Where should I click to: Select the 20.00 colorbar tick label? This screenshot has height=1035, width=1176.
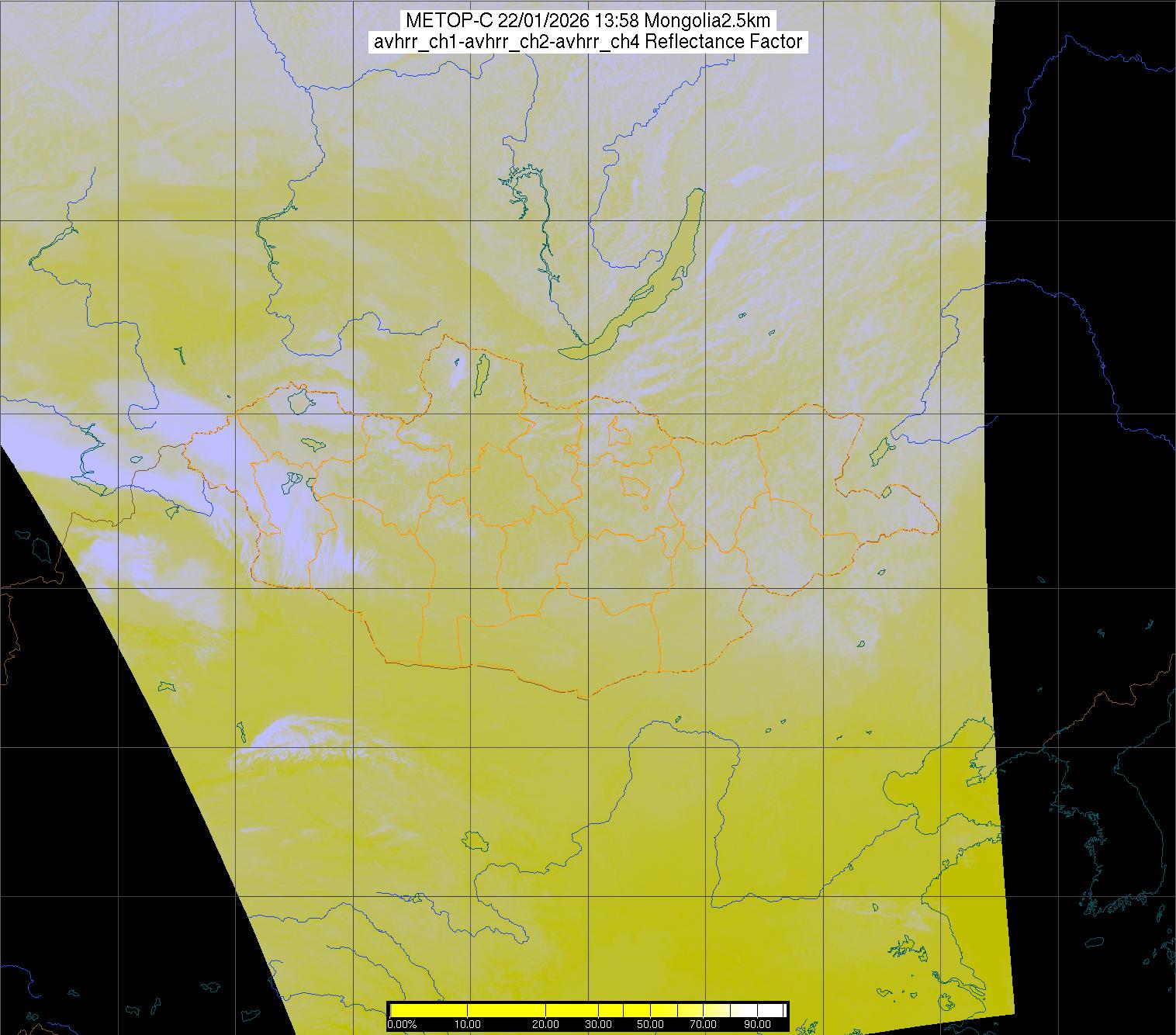pos(546,1025)
